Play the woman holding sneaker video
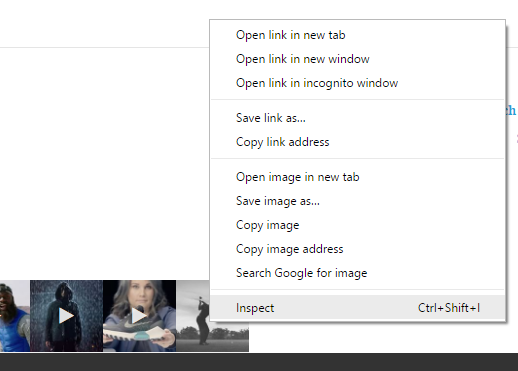 point(139,316)
